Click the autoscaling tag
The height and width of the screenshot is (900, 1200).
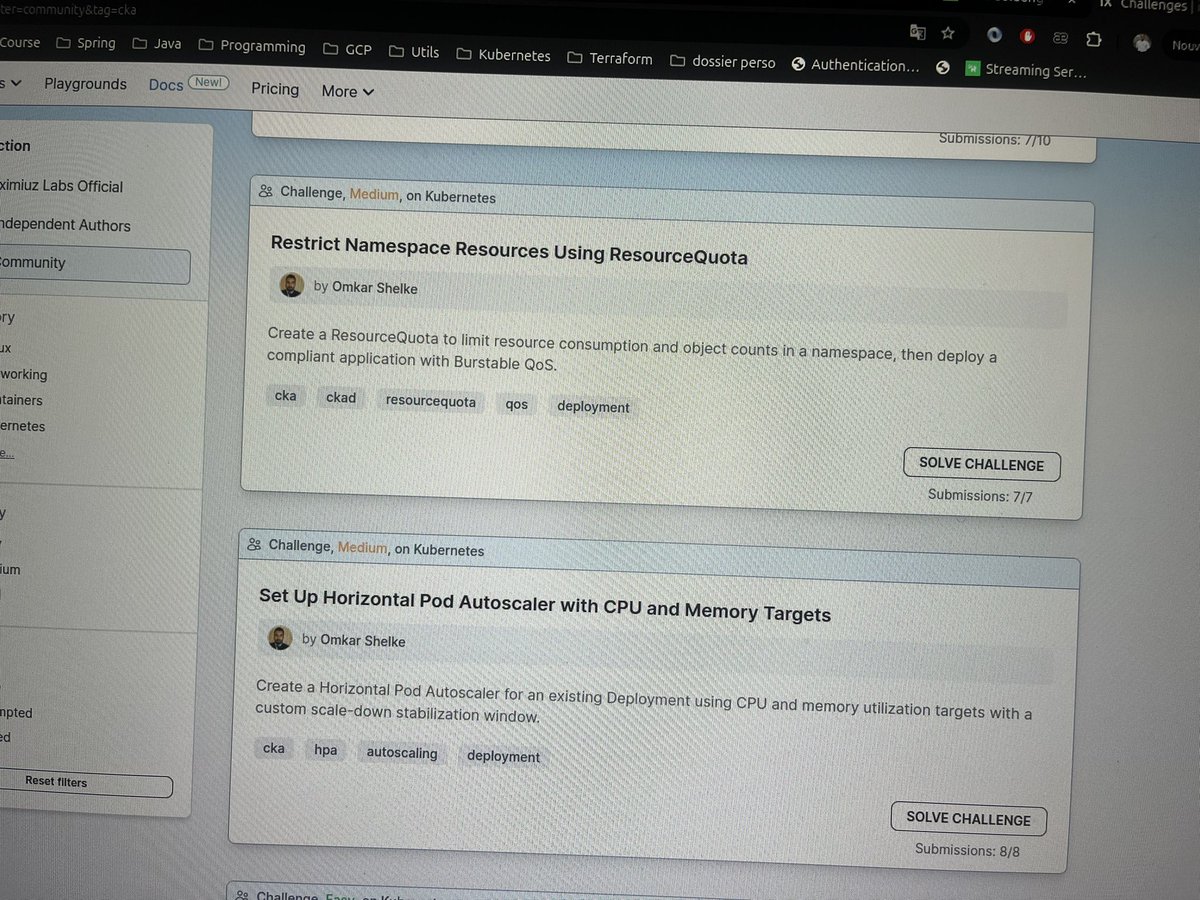coord(402,754)
